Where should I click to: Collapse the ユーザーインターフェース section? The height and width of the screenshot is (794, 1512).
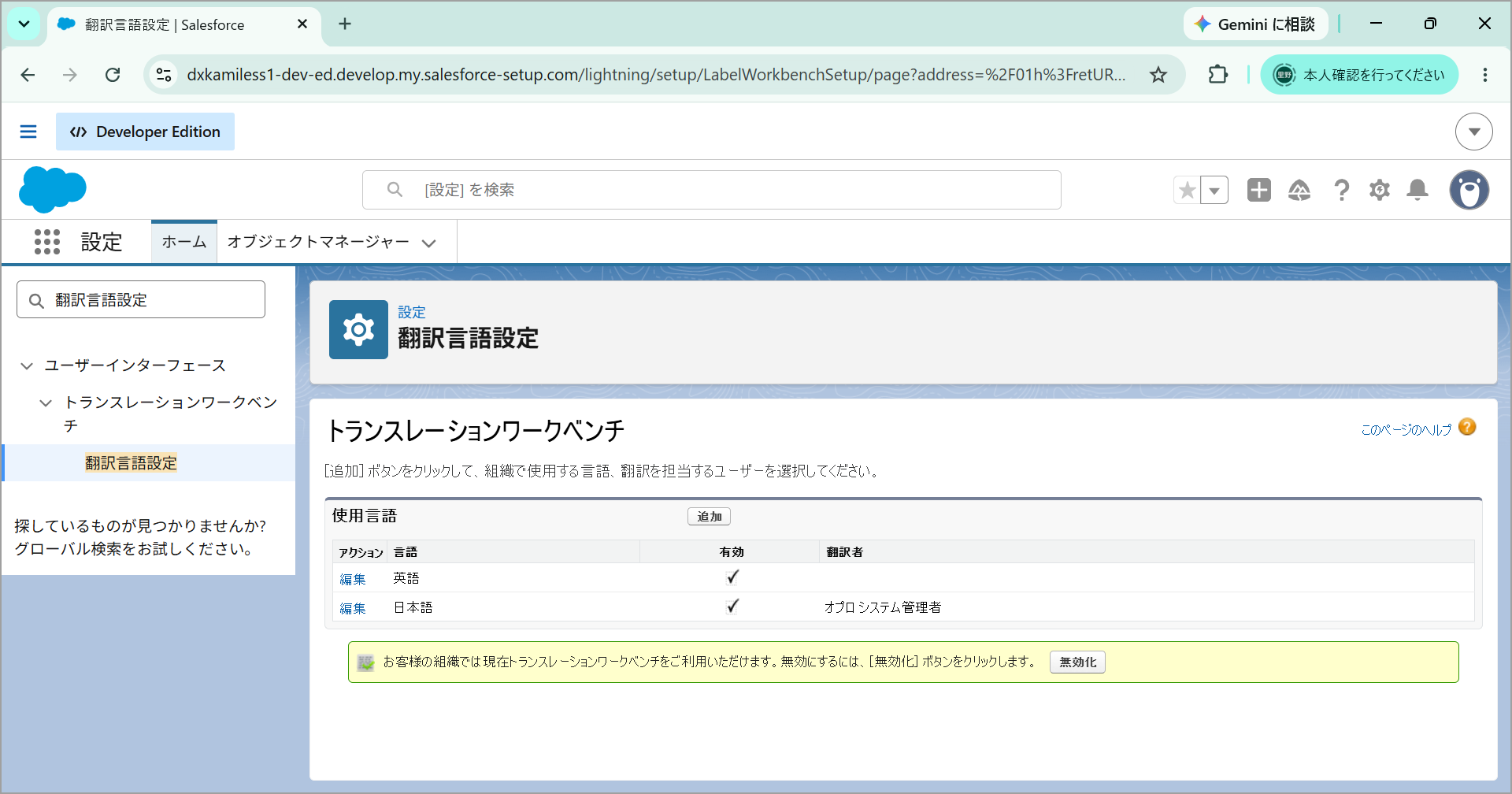pyautogui.click(x=27, y=365)
